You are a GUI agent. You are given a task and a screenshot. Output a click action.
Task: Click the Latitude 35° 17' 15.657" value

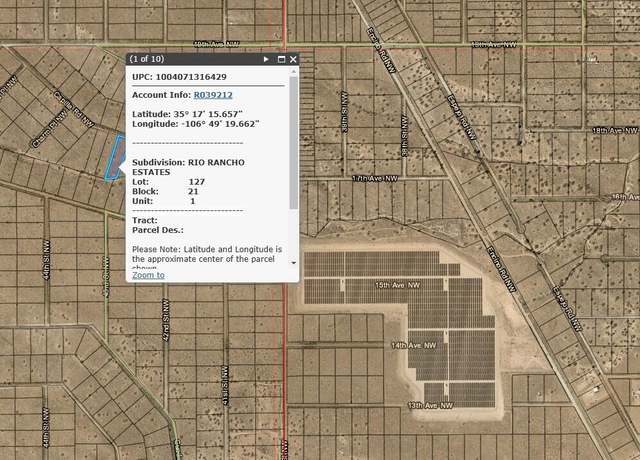tap(187, 114)
